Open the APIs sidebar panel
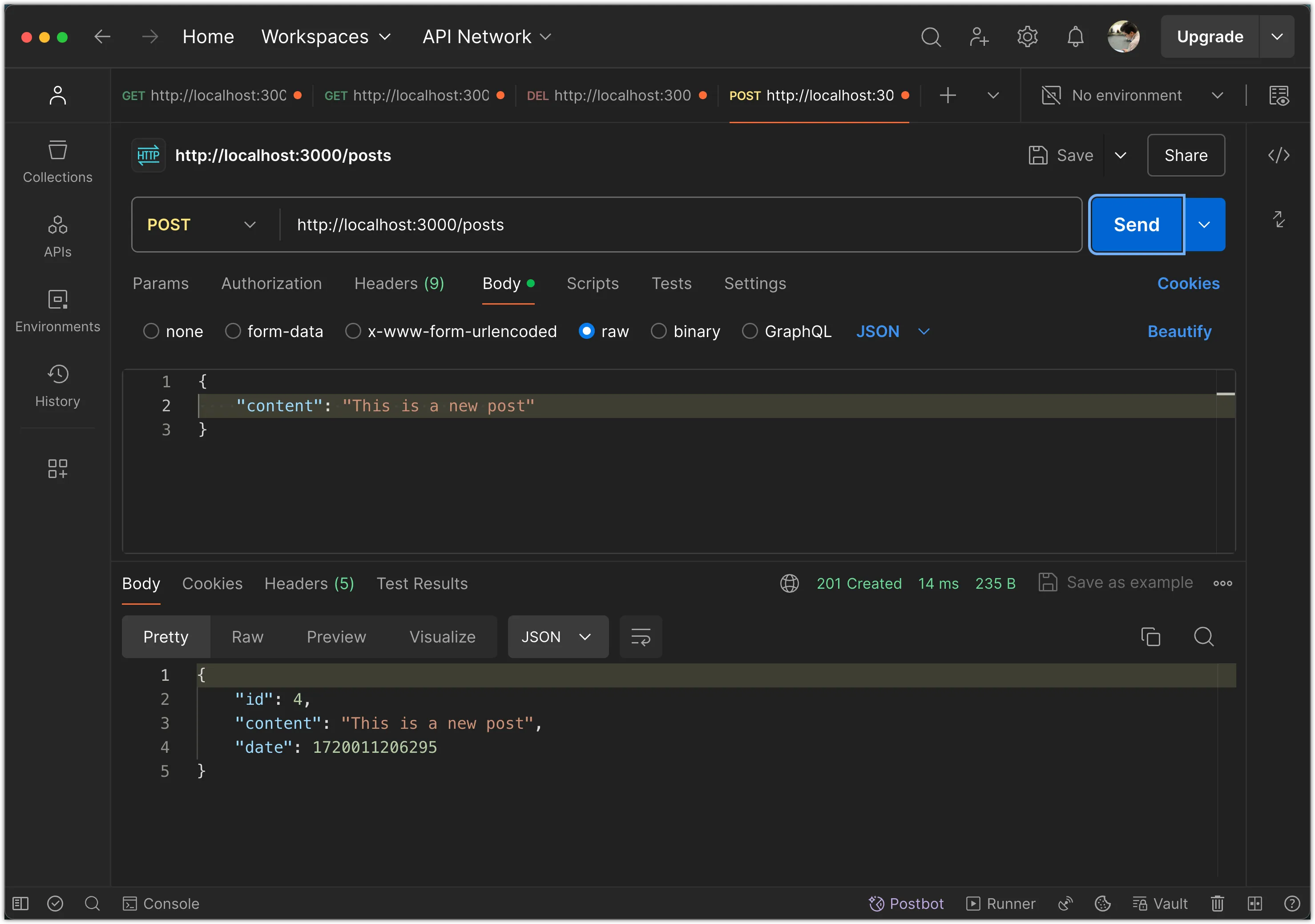 click(x=57, y=237)
